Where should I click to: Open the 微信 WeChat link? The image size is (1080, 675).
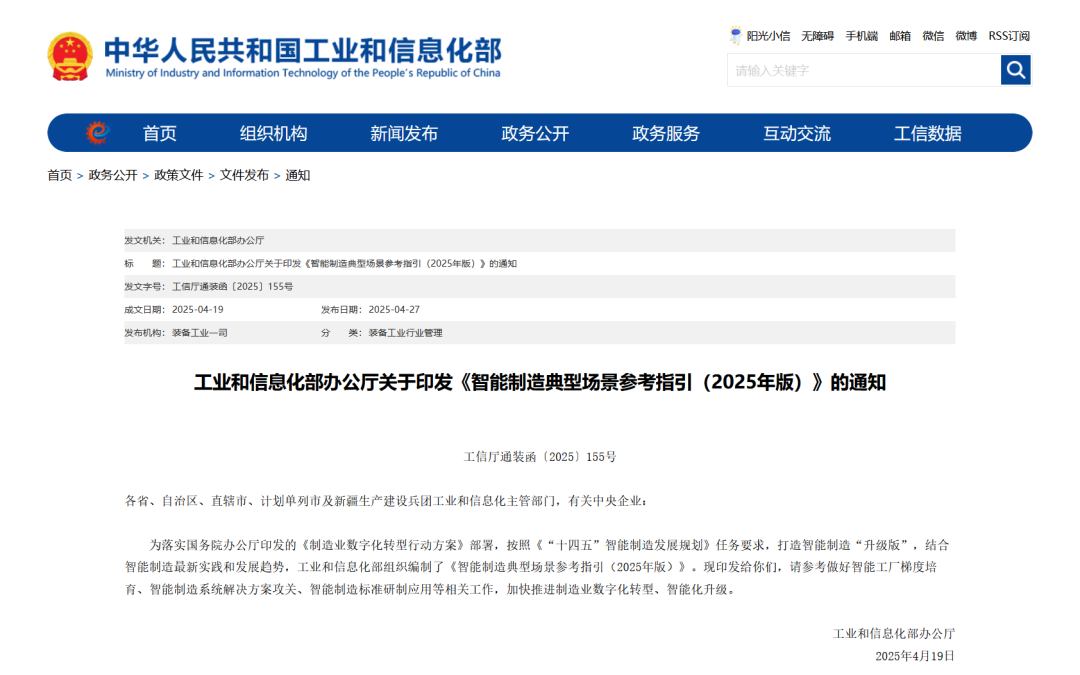click(932, 35)
